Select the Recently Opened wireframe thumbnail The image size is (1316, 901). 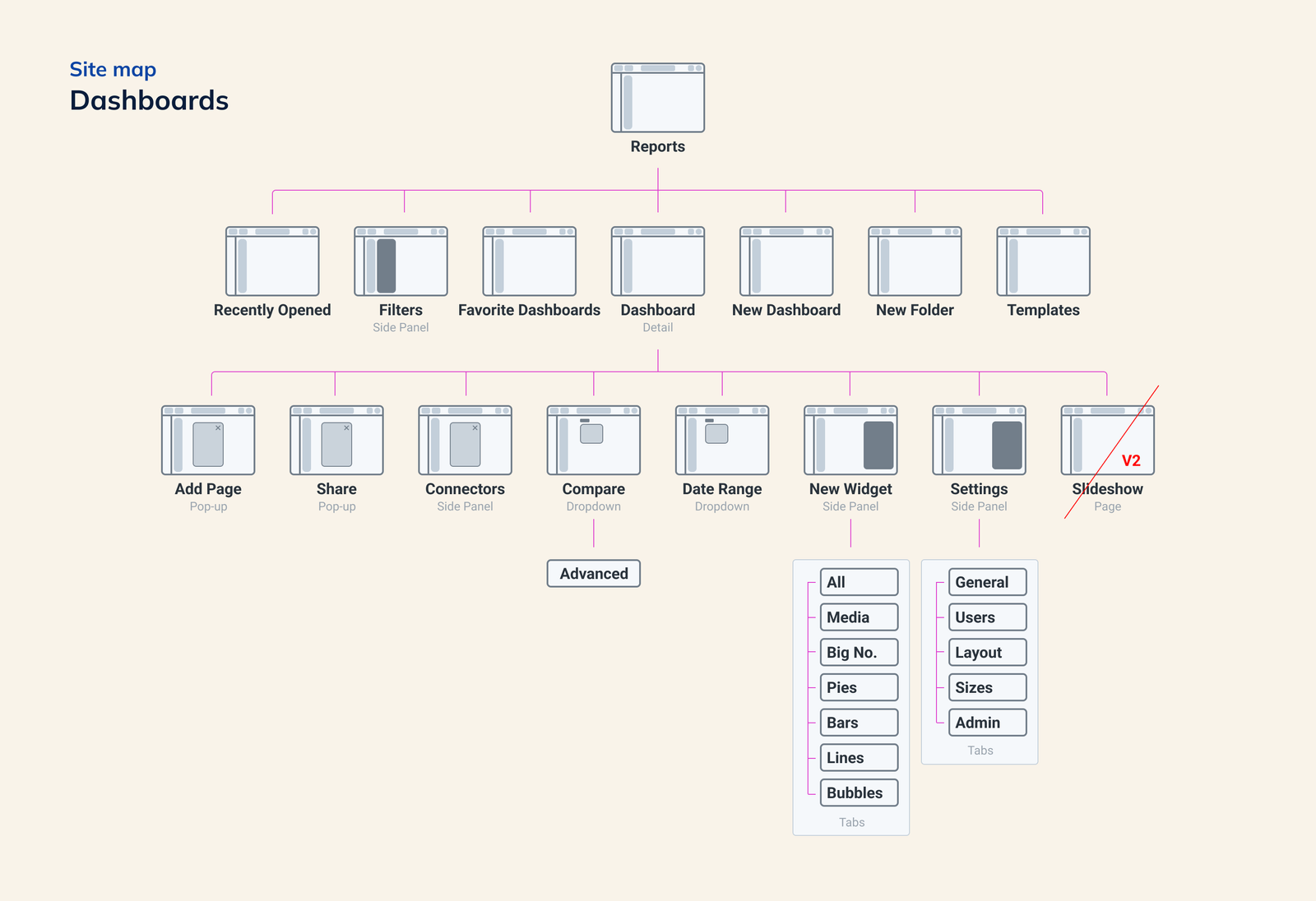click(x=272, y=261)
